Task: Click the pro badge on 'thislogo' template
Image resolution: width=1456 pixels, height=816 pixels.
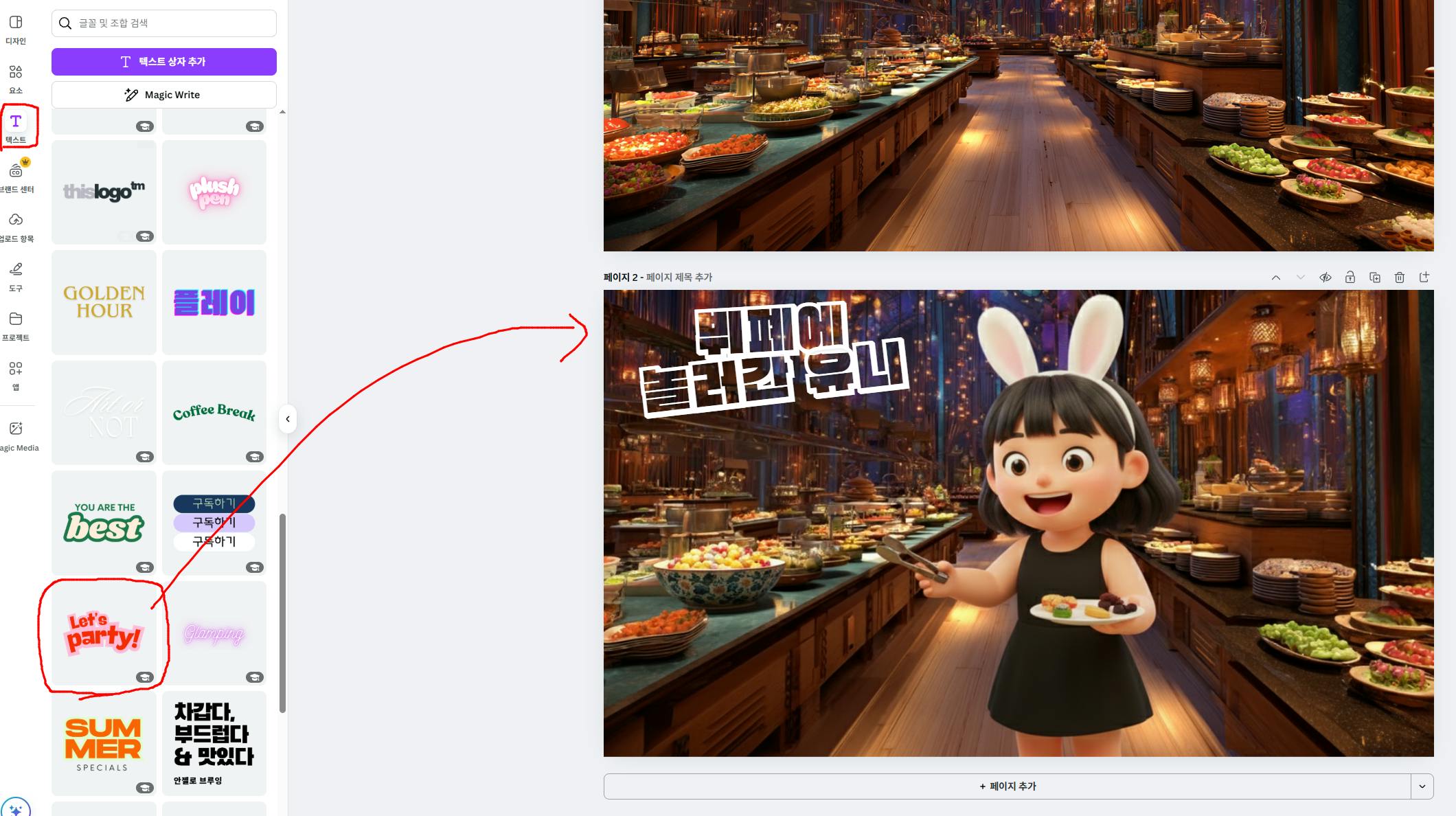Action: pos(144,236)
